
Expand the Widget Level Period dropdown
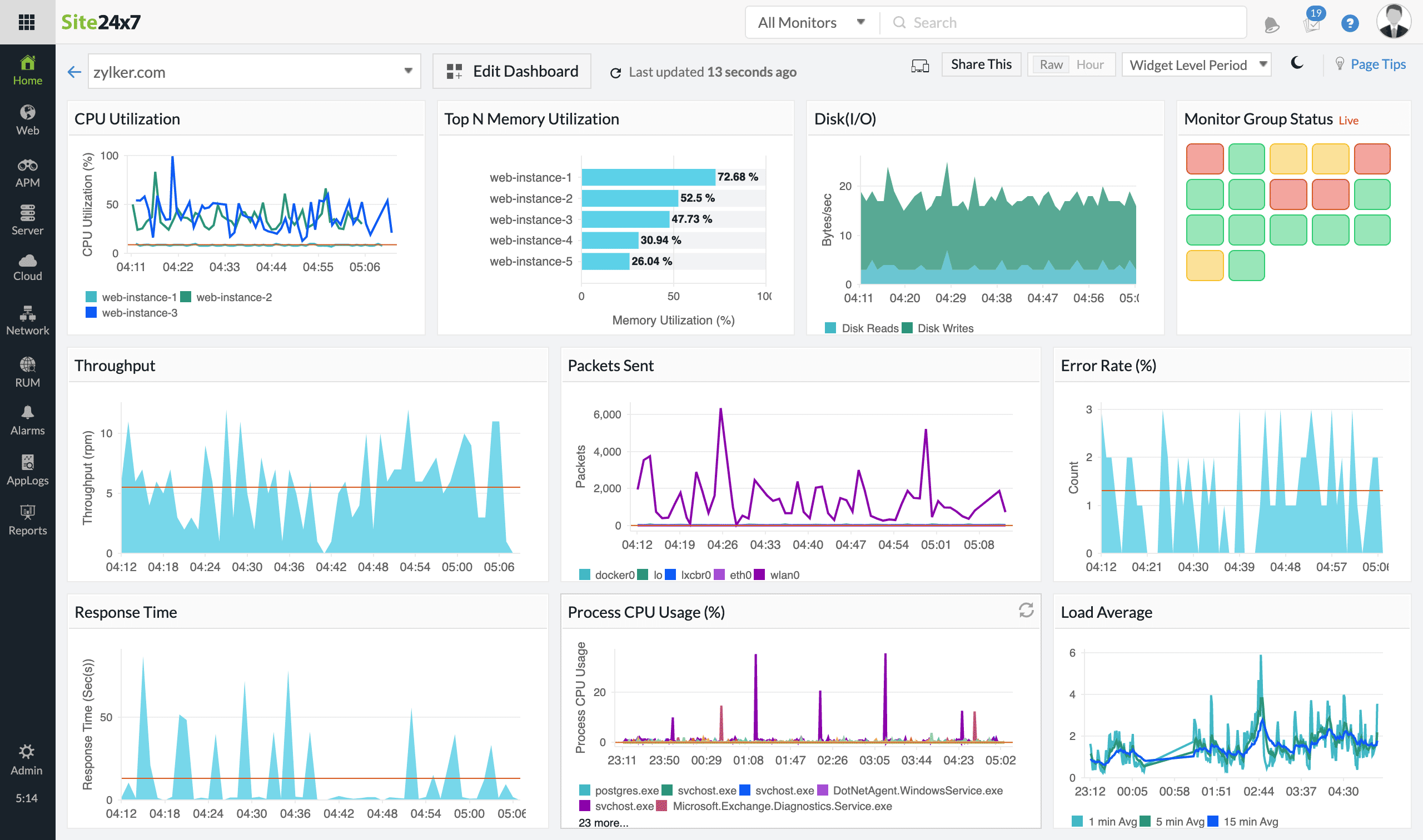pyautogui.click(x=1197, y=64)
